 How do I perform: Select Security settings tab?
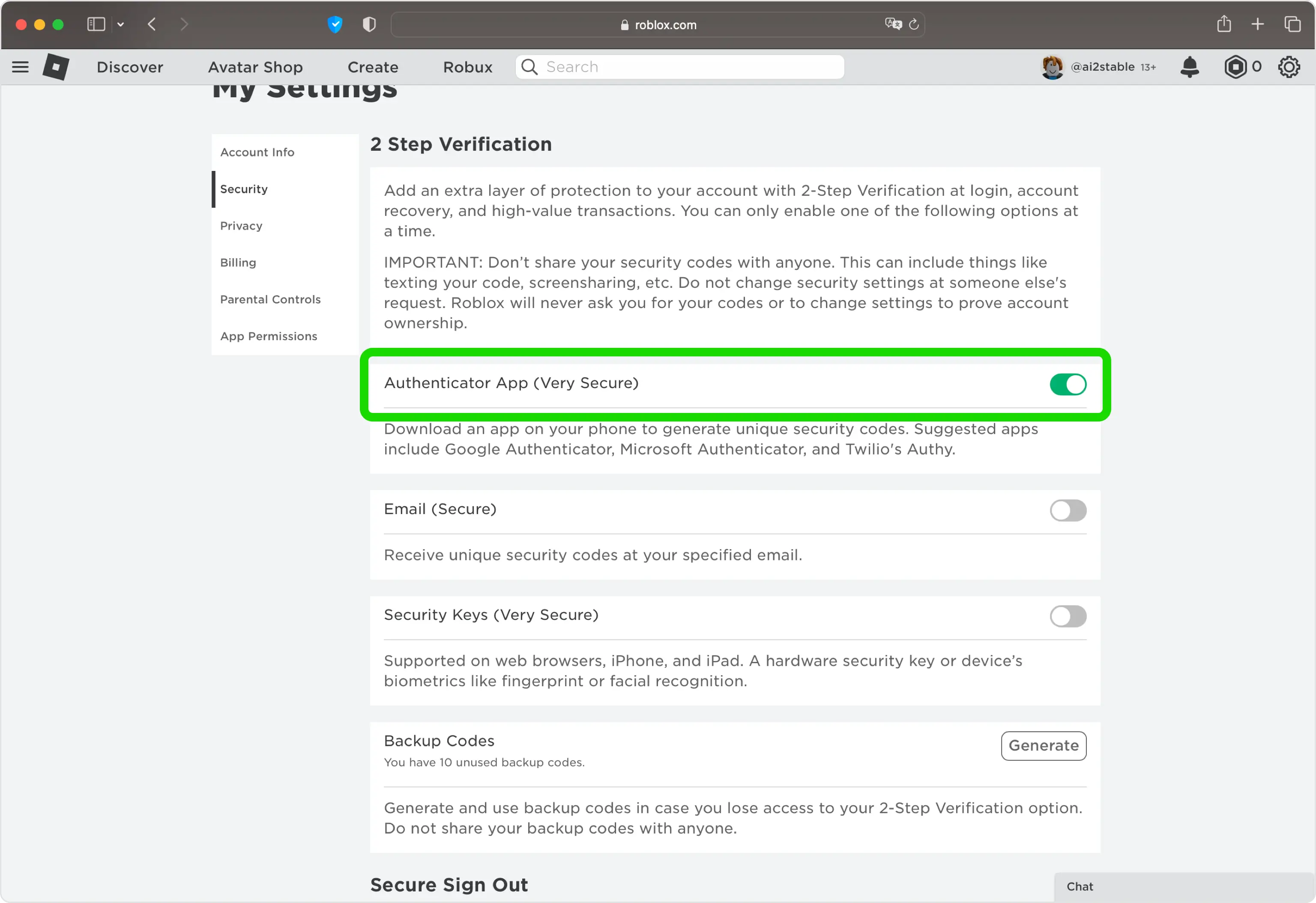click(244, 189)
